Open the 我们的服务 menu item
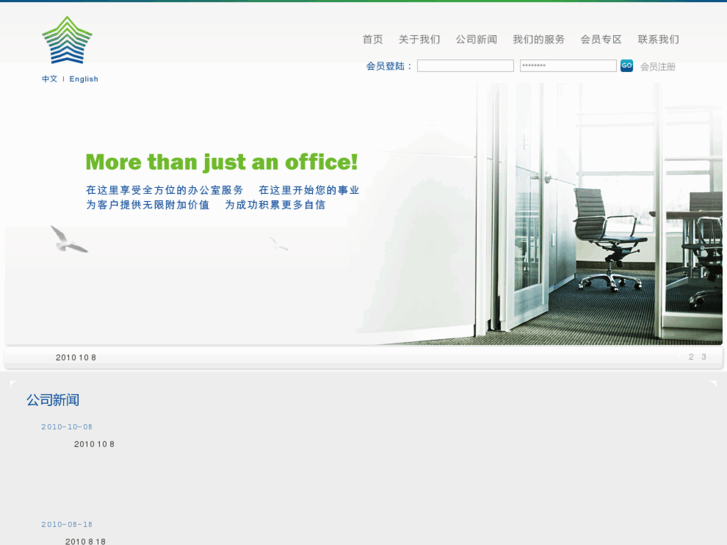Image resolution: width=727 pixels, height=545 pixels. tap(539, 39)
